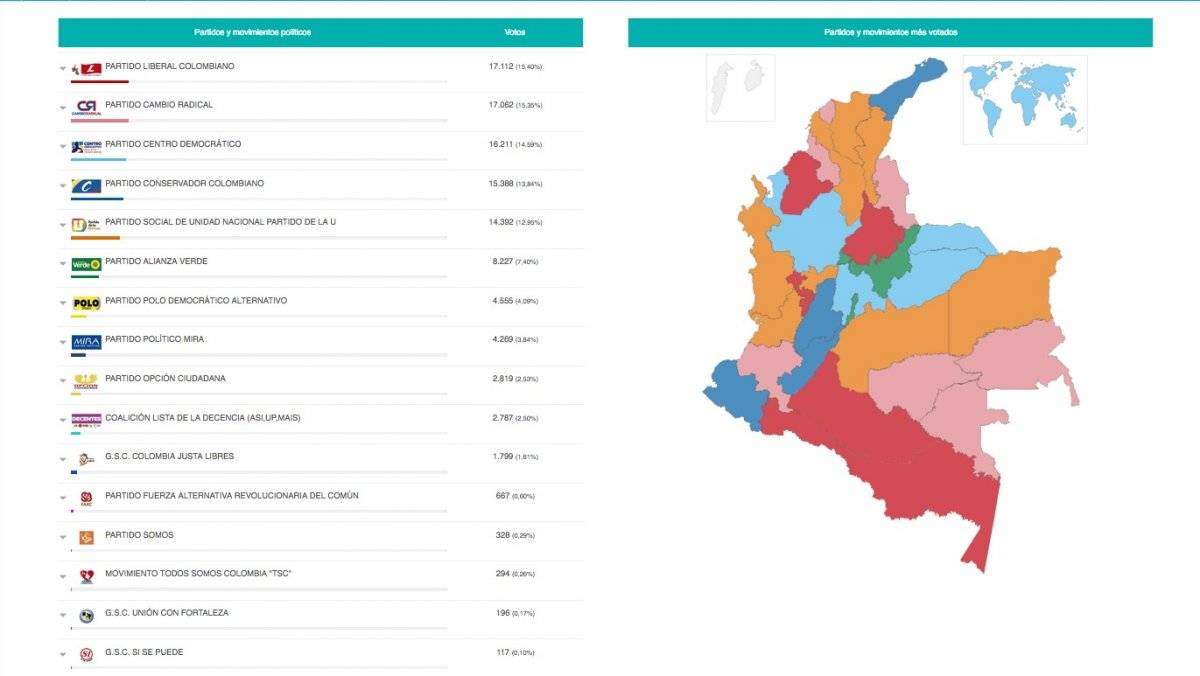
Task: Click the 16.211 vote count
Action: pyautogui.click(x=501, y=144)
